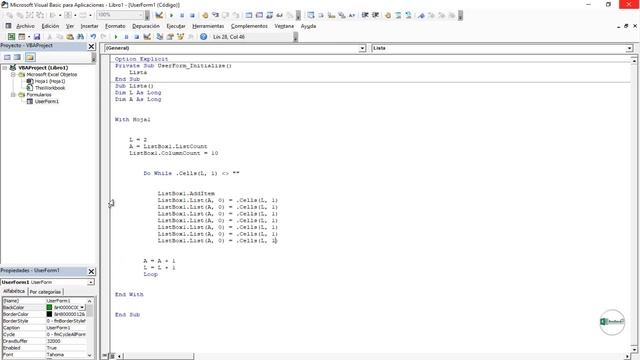
Task: Click the green BackColor swatch
Action: tap(49, 307)
